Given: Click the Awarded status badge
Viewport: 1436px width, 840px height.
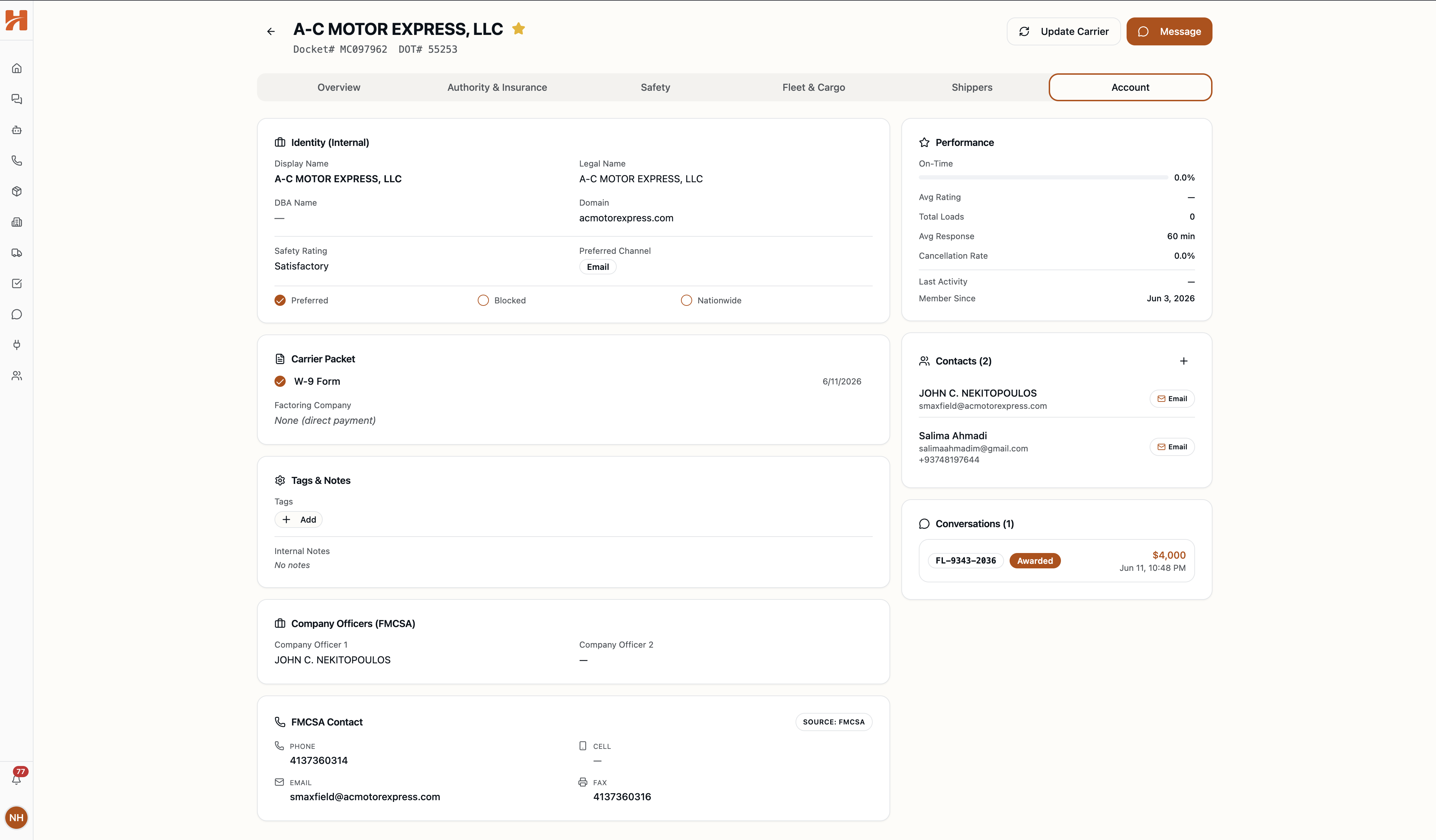Looking at the screenshot, I should tap(1035, 561).
